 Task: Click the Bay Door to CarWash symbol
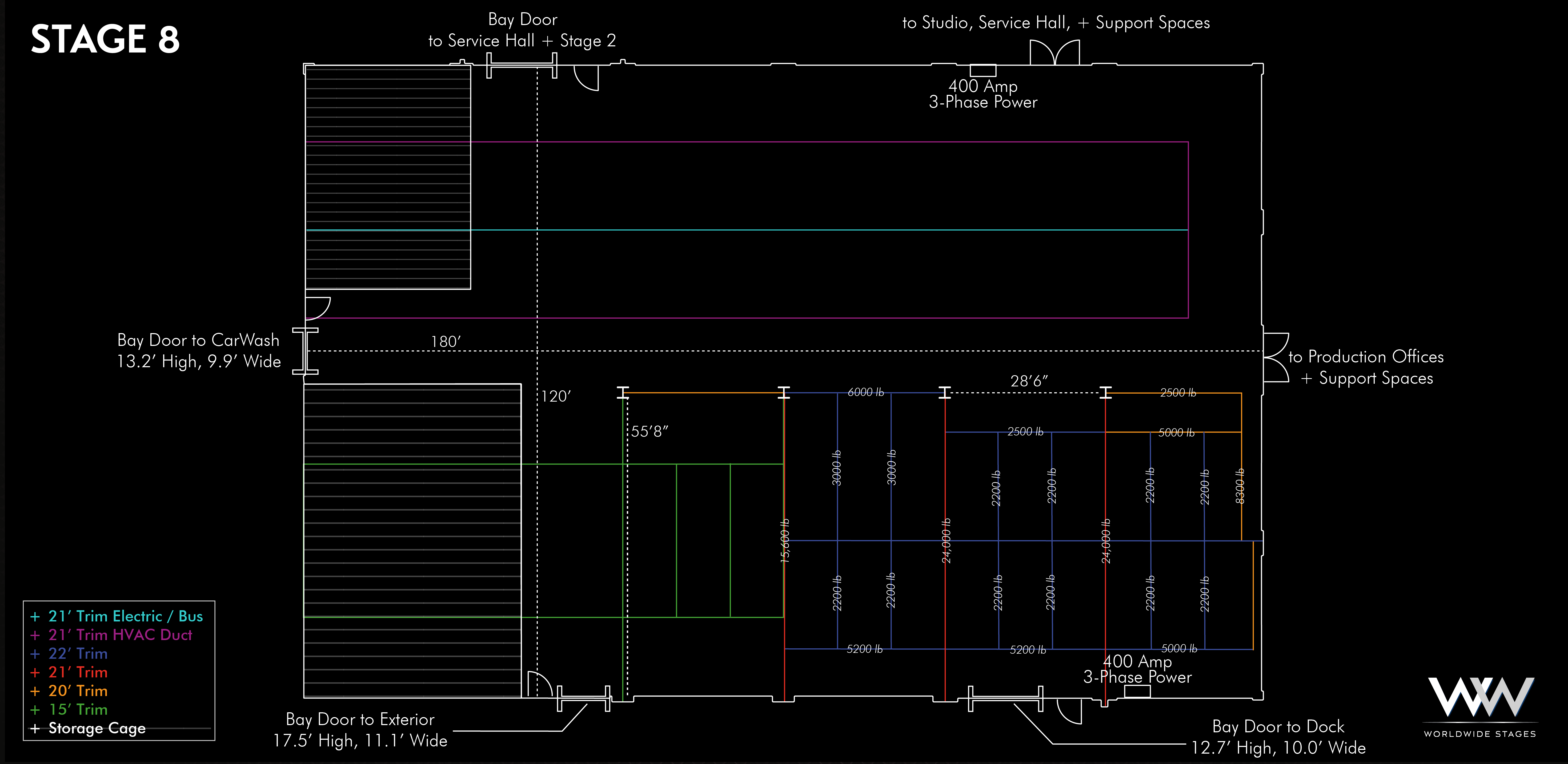click(305, 351)
